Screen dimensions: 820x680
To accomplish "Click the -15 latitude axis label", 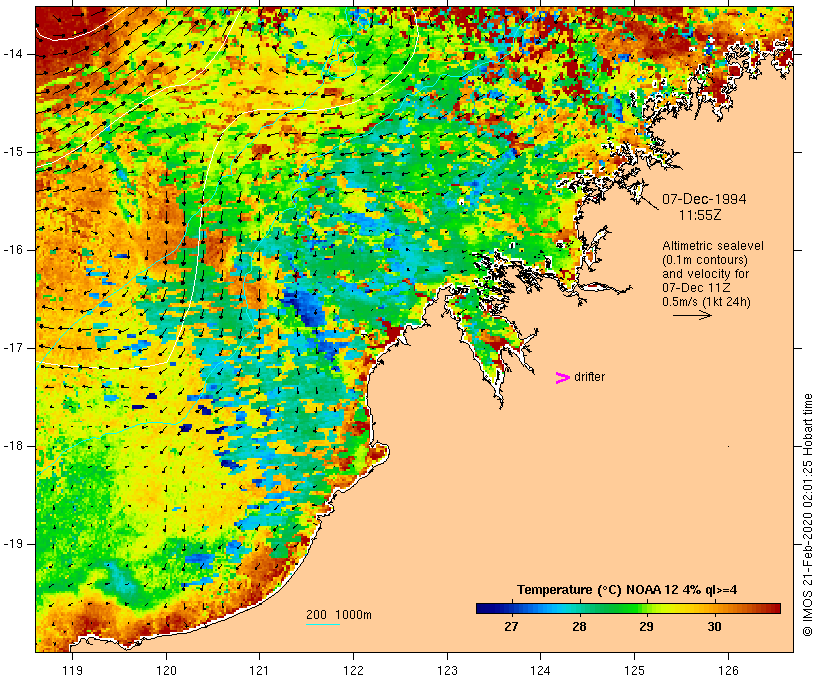I will pyautogui.click(x=13, y=152).
